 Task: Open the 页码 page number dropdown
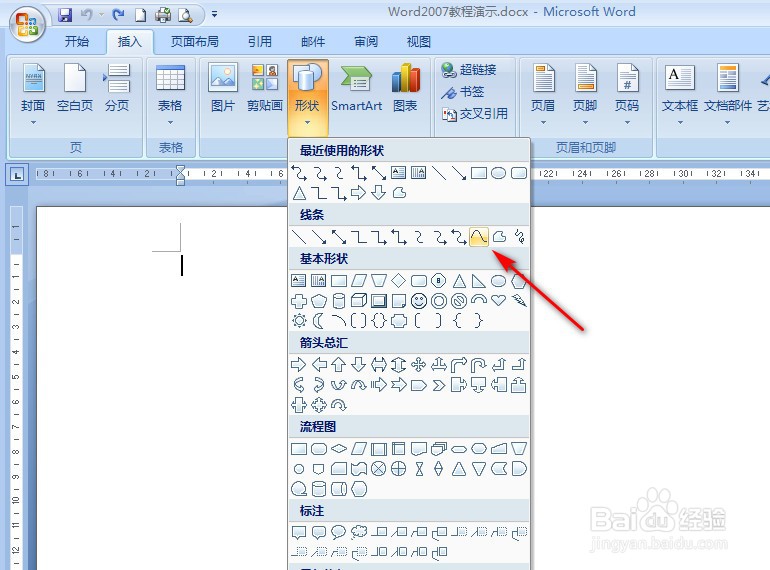[627, 93]
